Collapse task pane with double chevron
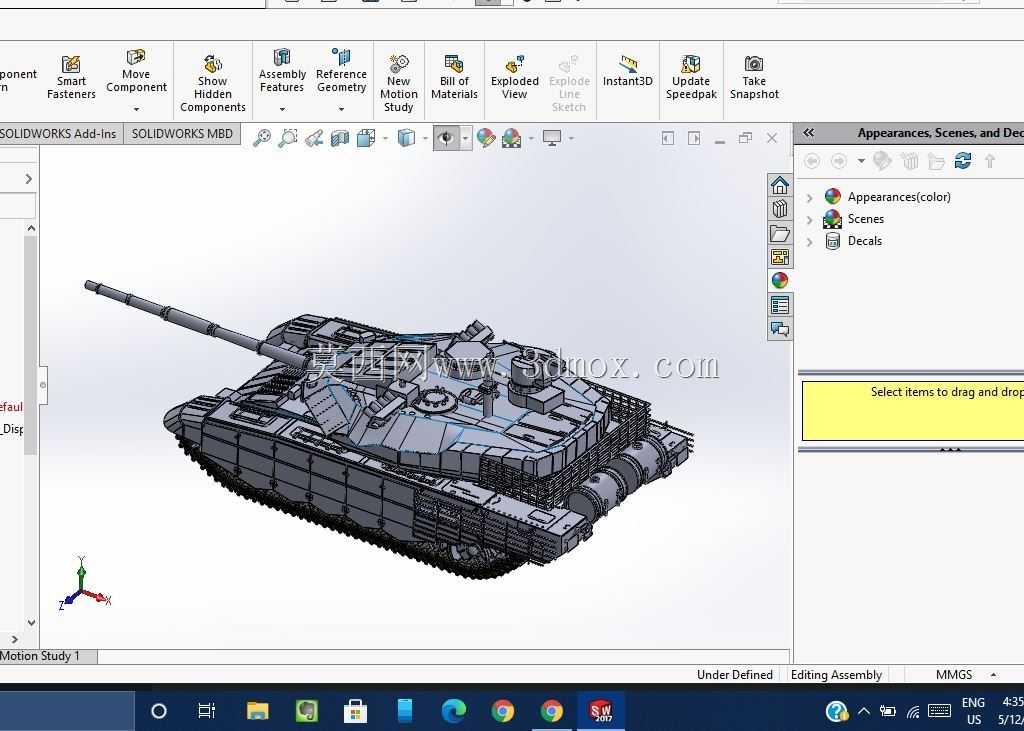This screenshot has width=1024, height=731. tap(808, 133)
